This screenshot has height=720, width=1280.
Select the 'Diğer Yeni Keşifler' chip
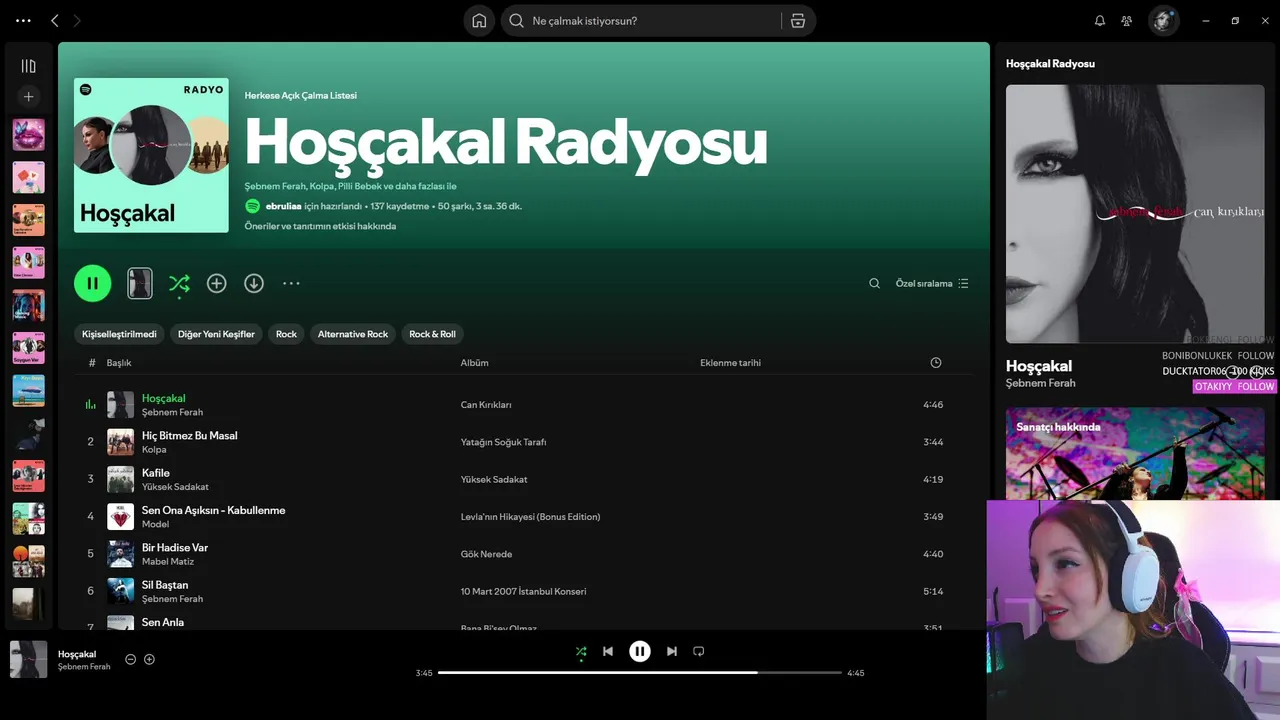pos(216,334)
